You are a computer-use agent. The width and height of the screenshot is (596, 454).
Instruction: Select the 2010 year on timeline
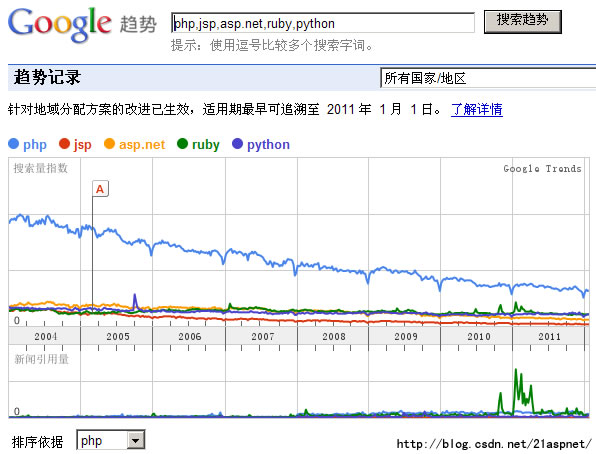point(479,337)
